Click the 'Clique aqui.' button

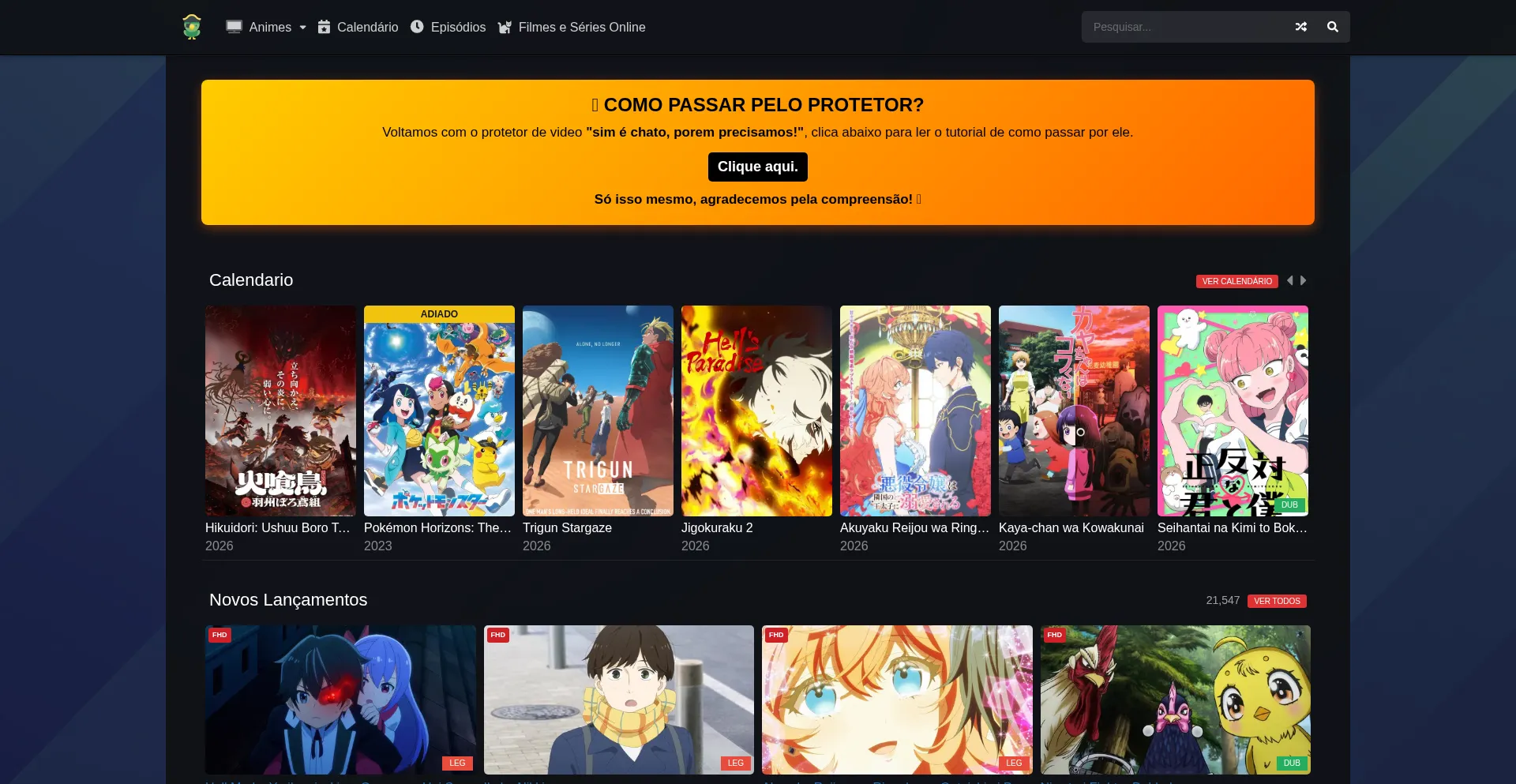click(x=758, y=167)
